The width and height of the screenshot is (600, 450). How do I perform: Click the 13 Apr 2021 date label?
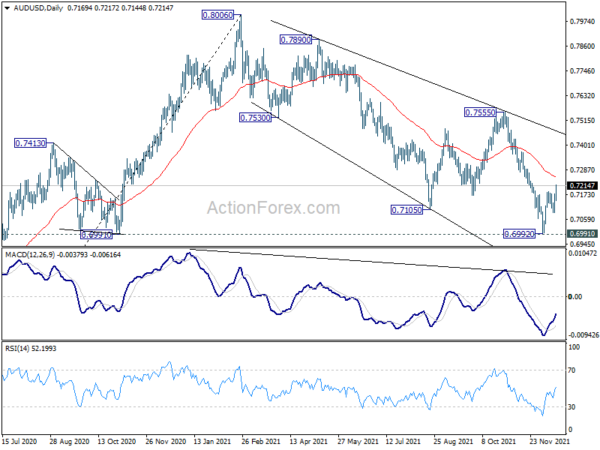point(308,441)
